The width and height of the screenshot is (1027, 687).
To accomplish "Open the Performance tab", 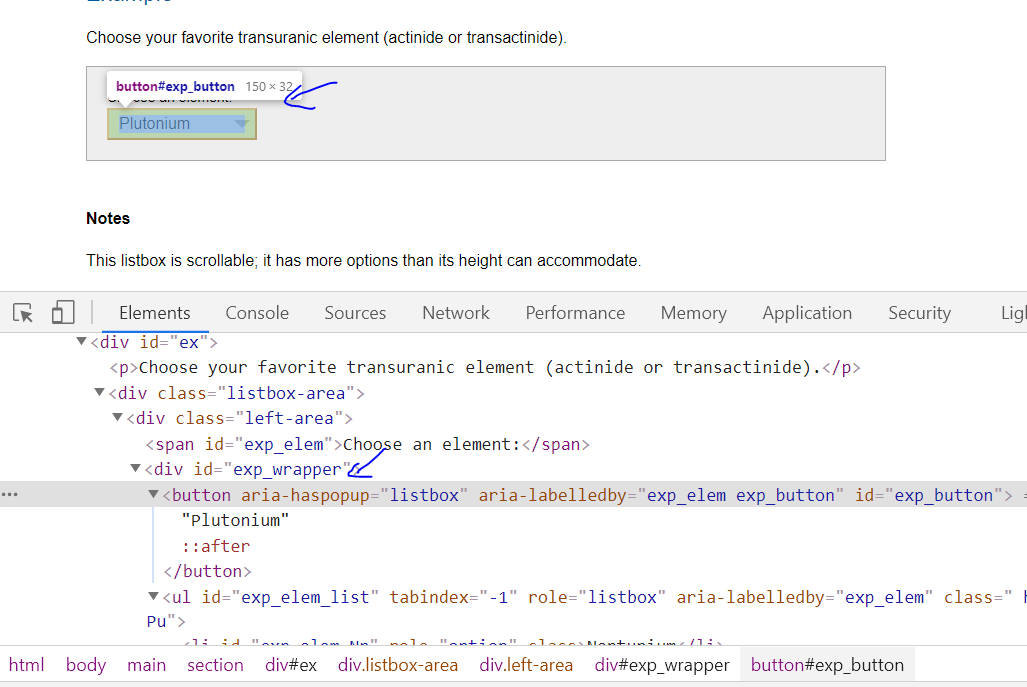I will coord(575,313).
